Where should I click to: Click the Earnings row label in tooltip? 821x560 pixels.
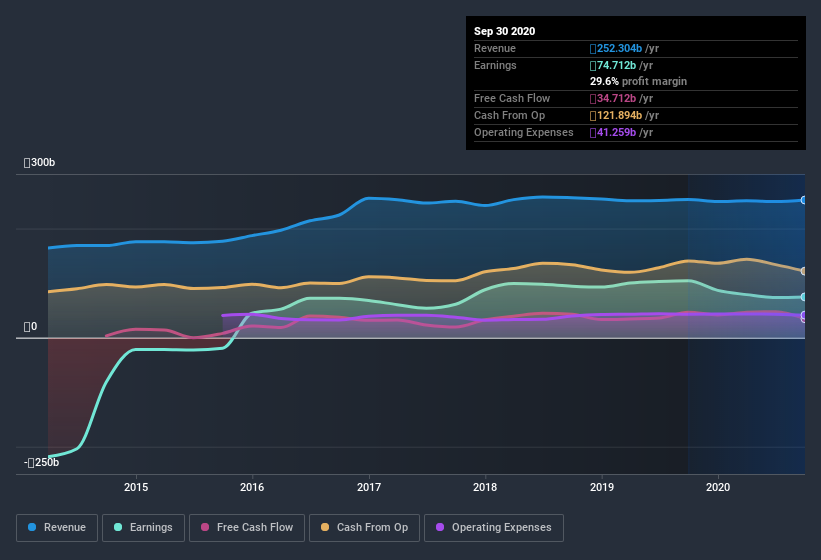coord(495,65)
